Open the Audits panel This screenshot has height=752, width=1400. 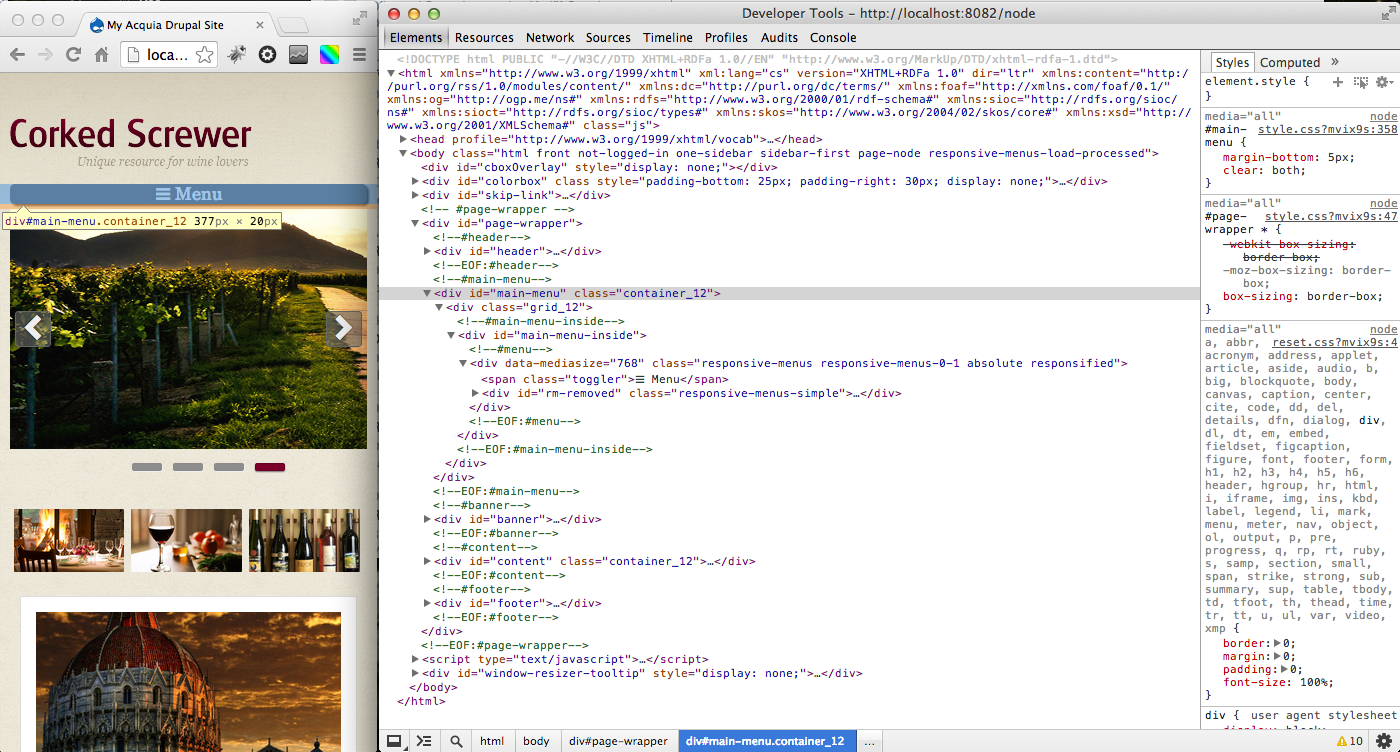click(x=780, y=38)
